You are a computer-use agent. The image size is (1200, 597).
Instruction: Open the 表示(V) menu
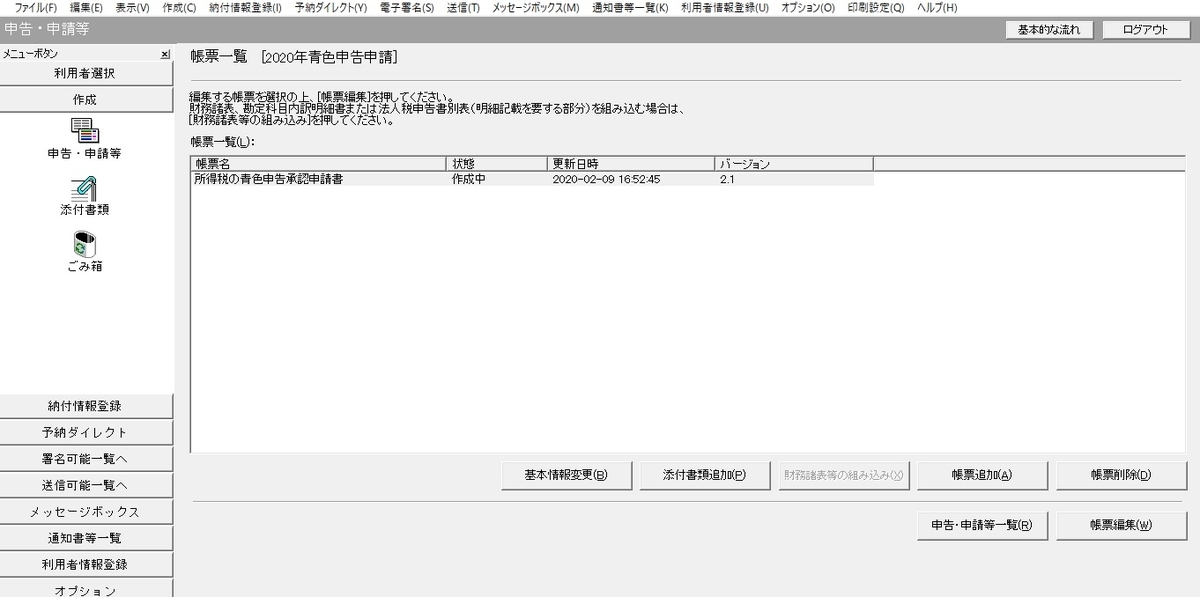tap(132, 8)
